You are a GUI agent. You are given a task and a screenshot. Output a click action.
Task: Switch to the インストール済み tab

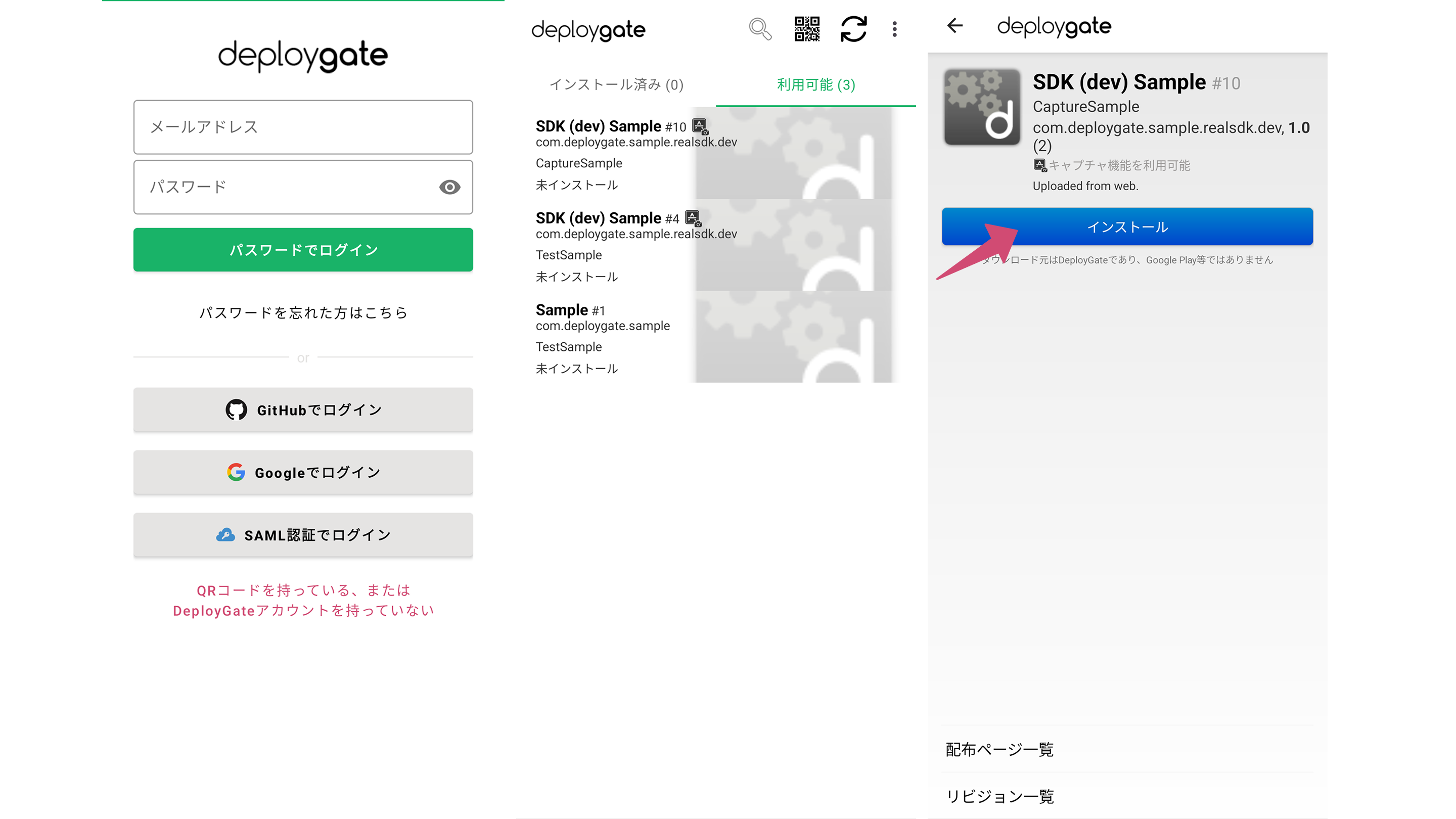pyautogui.click(x=616, y=85)
